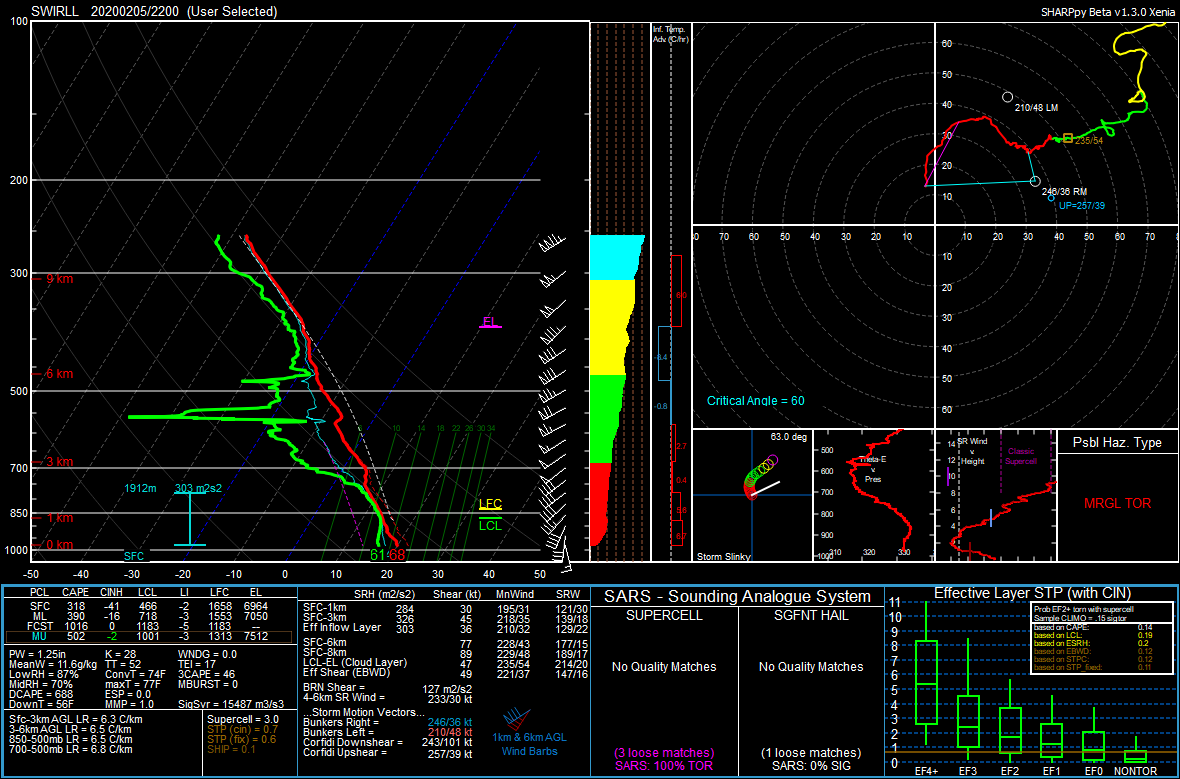The height and width of the screenshot is (779, 1180).
Task: Click the red wind speed bar segment
Action: pyautogui.click(x=601, y=504)
